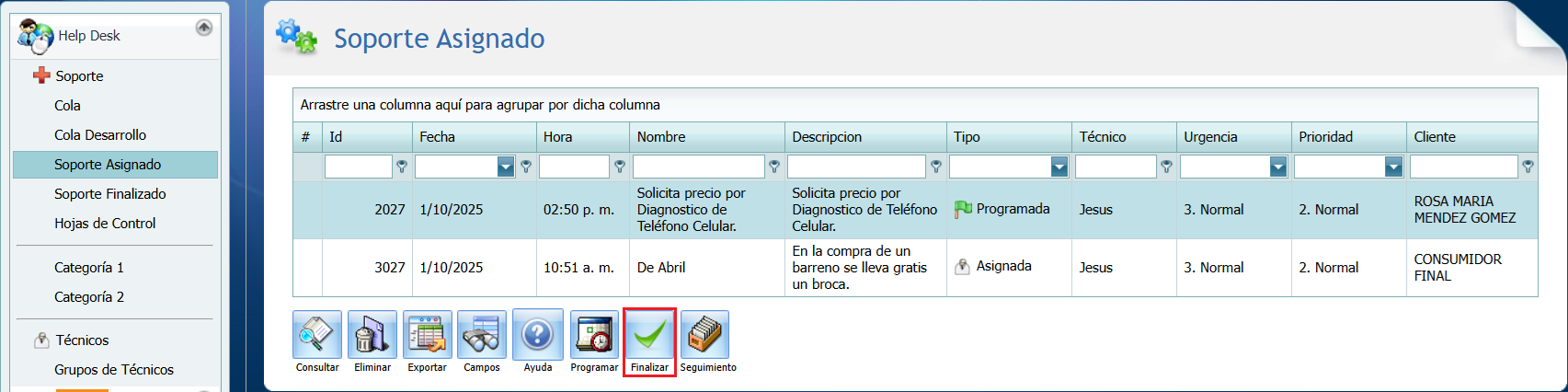The width and height of the screenshot is (1568, 392).
Task: Open the Prioridad filter dropdown
Action: [x=1394, y=167]
